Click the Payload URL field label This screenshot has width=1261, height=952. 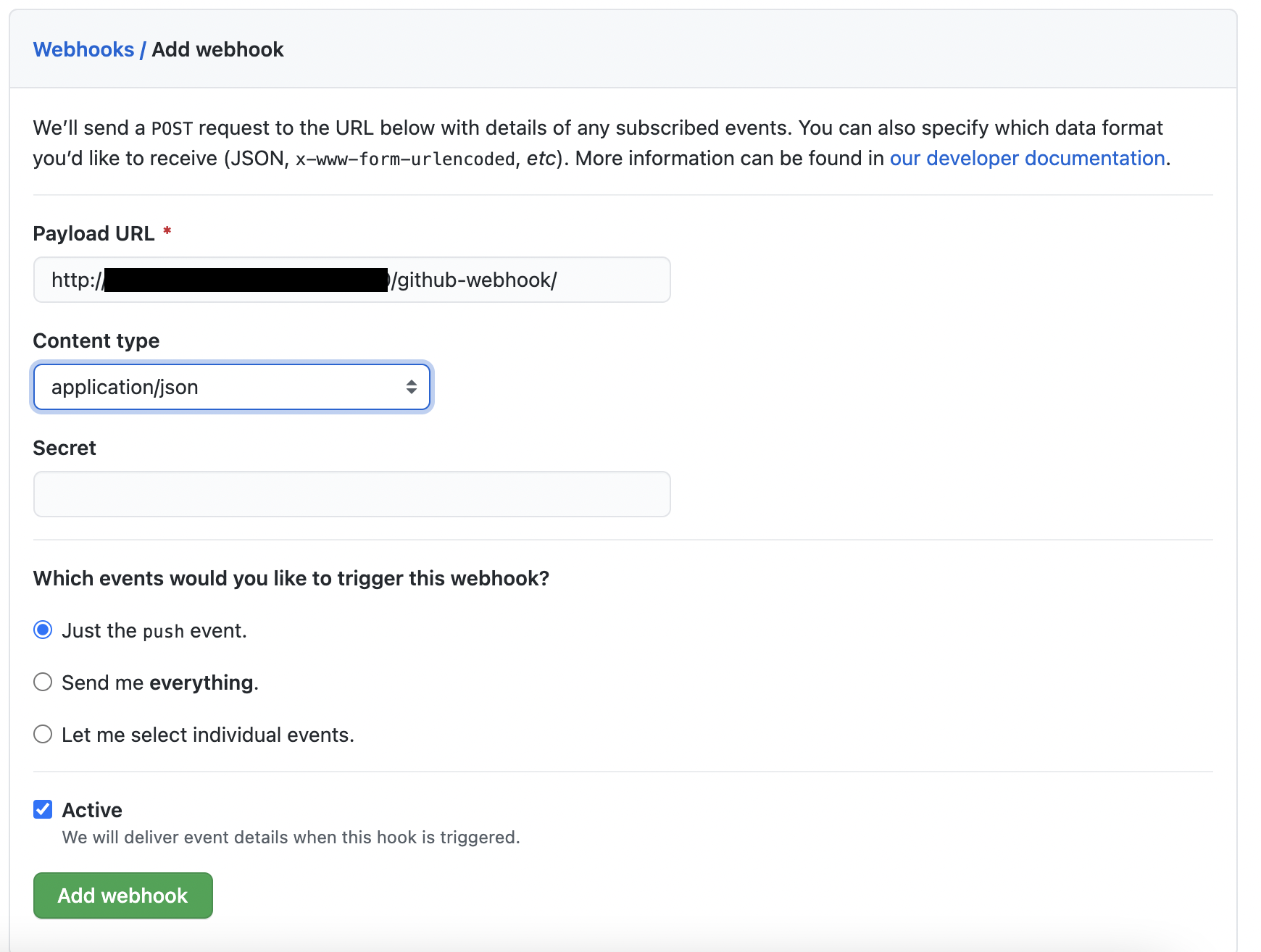(x=93, y=233)
